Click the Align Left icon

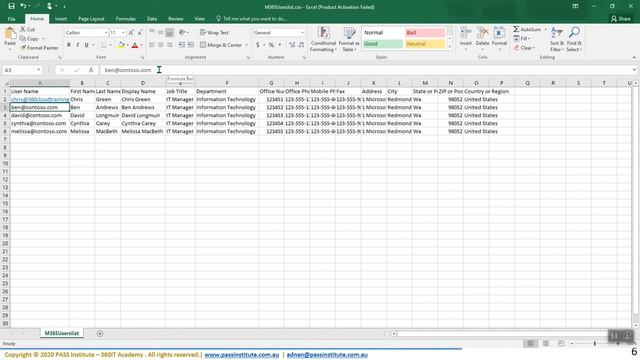click(152, 45)
